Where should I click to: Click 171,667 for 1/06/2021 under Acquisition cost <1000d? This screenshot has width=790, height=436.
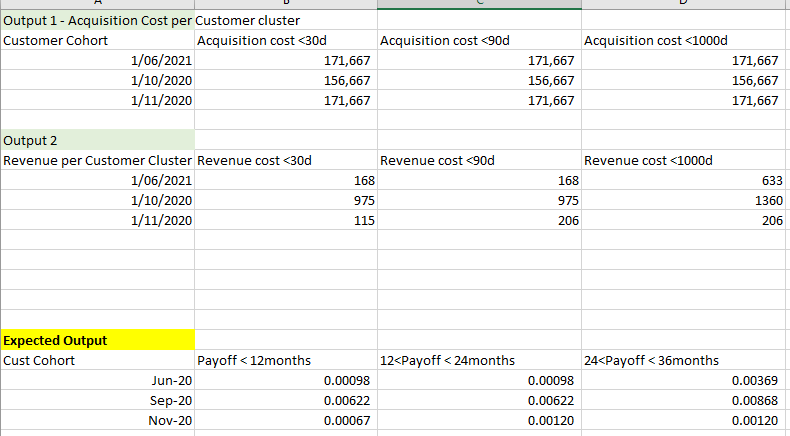point(686,60)
